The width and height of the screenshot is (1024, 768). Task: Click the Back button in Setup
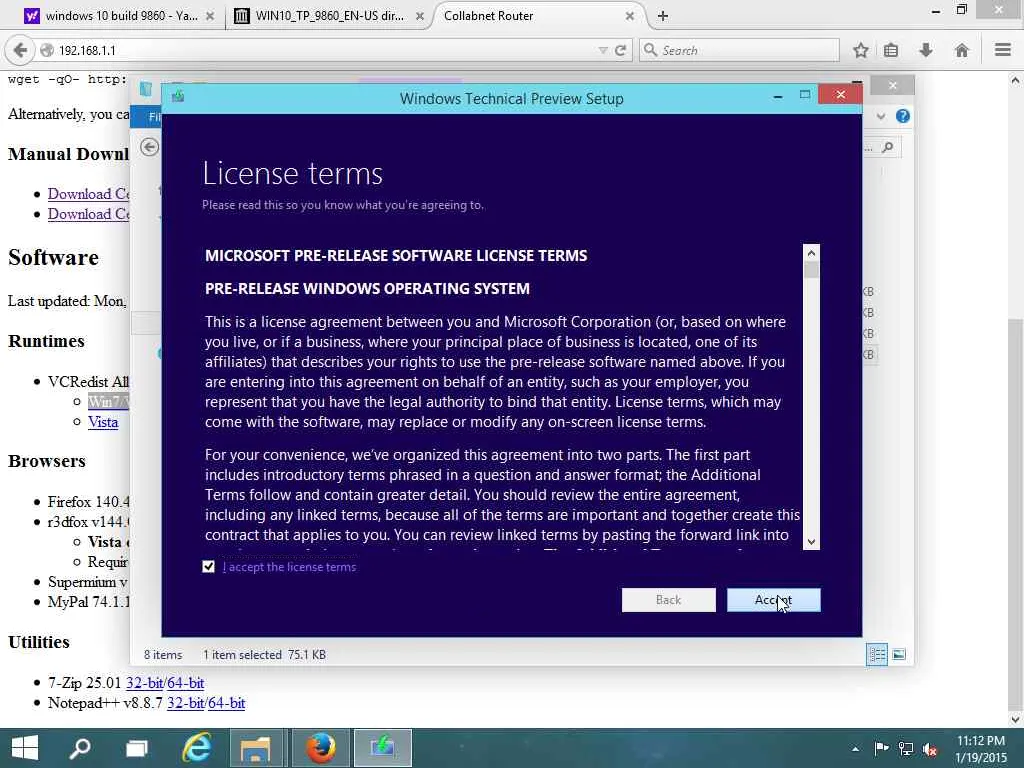click(668, 600)
